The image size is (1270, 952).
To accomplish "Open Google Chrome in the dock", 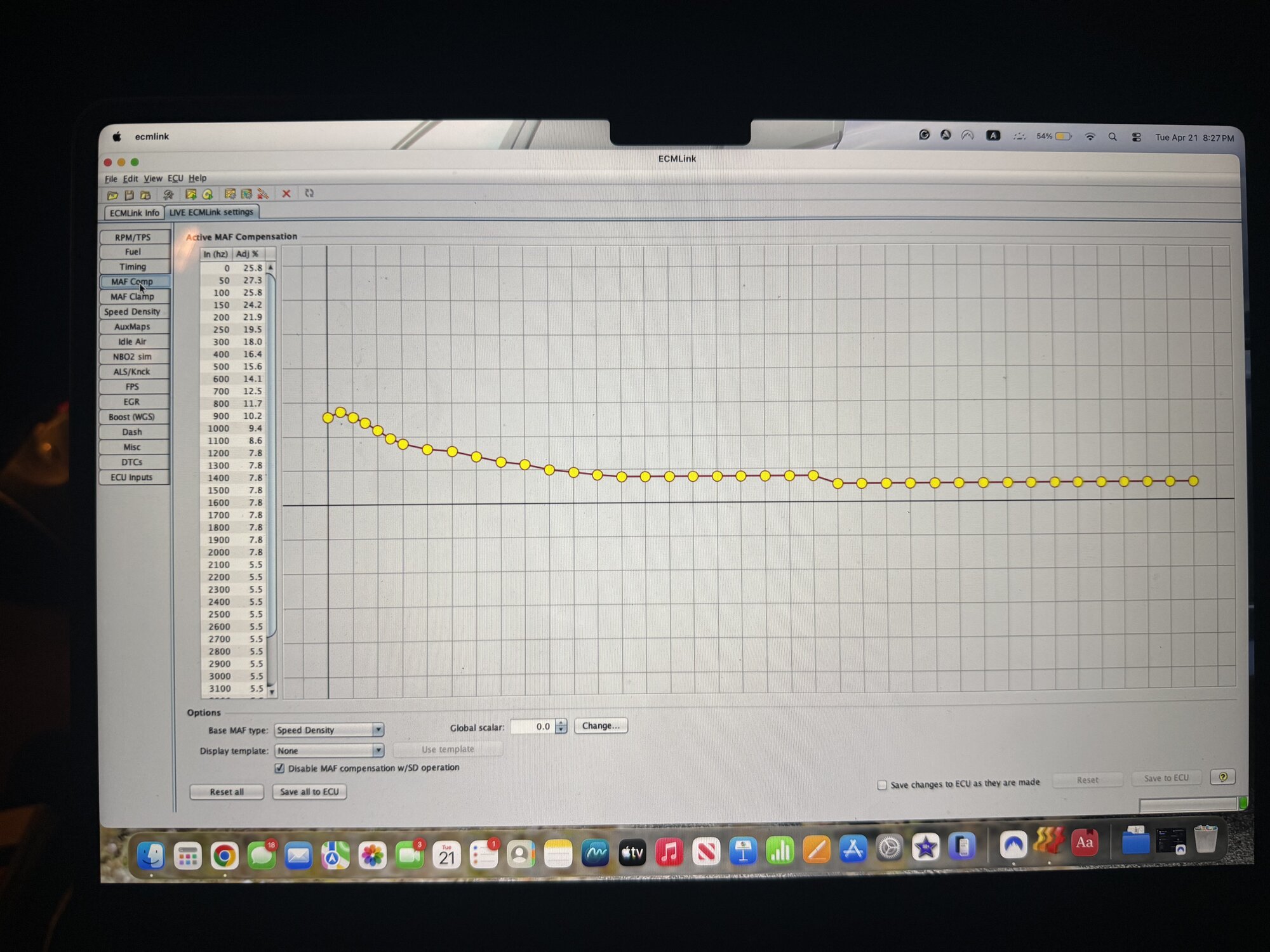I will [x=224, y=856].
